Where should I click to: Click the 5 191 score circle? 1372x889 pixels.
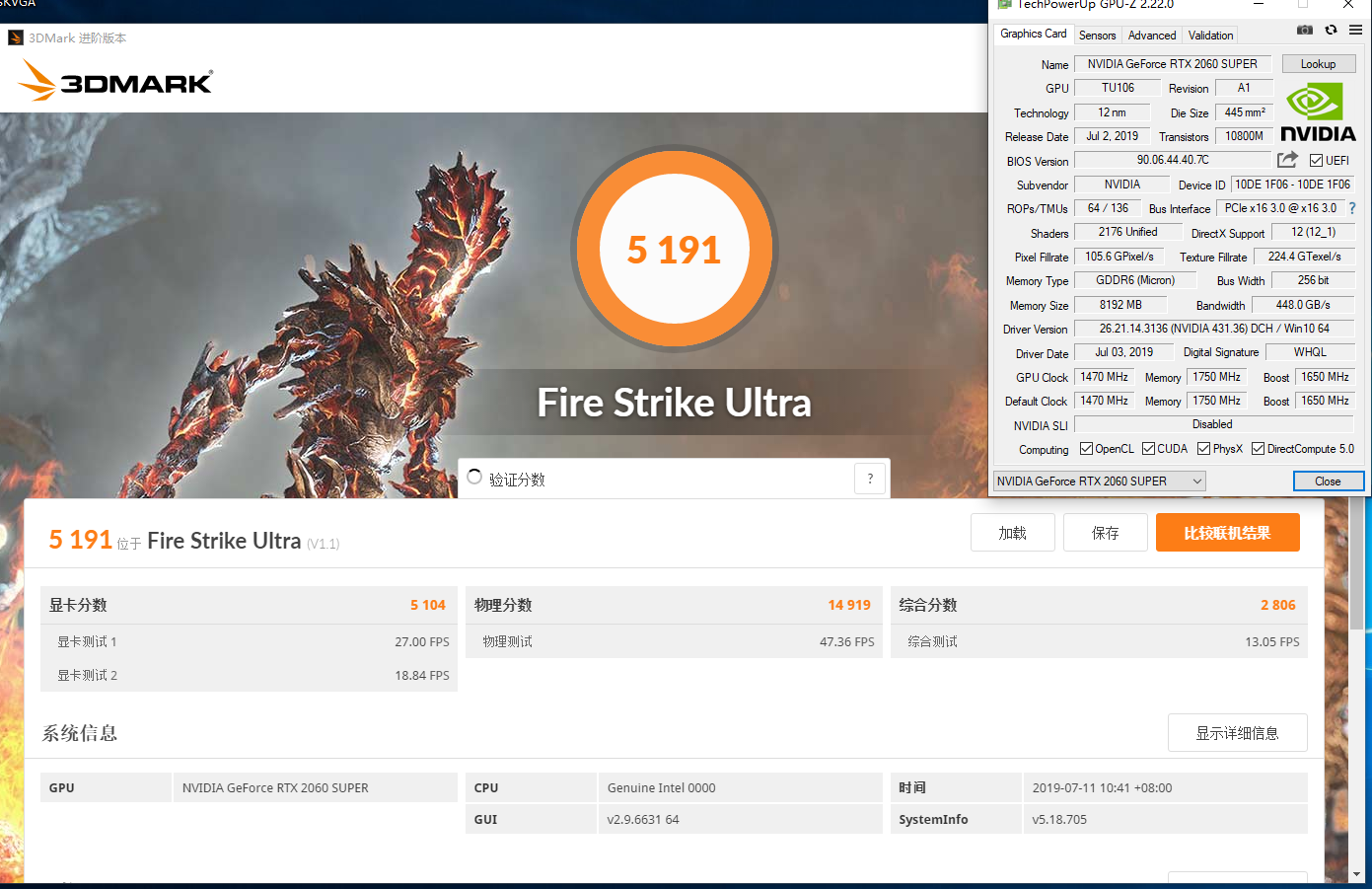pyautogui.click(x=675, y=249)
